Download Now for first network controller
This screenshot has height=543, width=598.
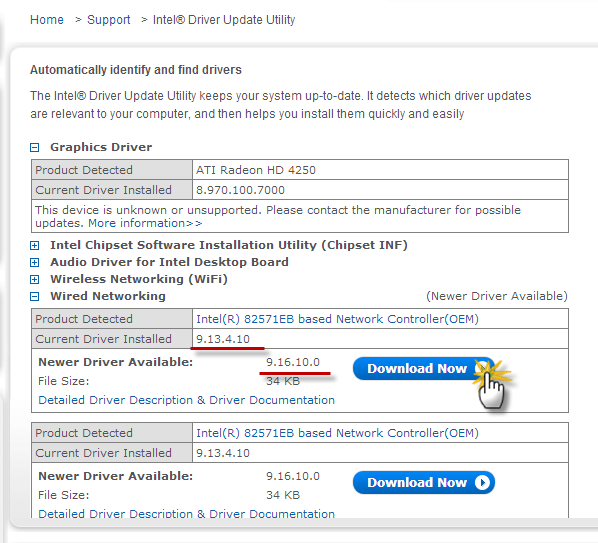click(x=424, y=368)
